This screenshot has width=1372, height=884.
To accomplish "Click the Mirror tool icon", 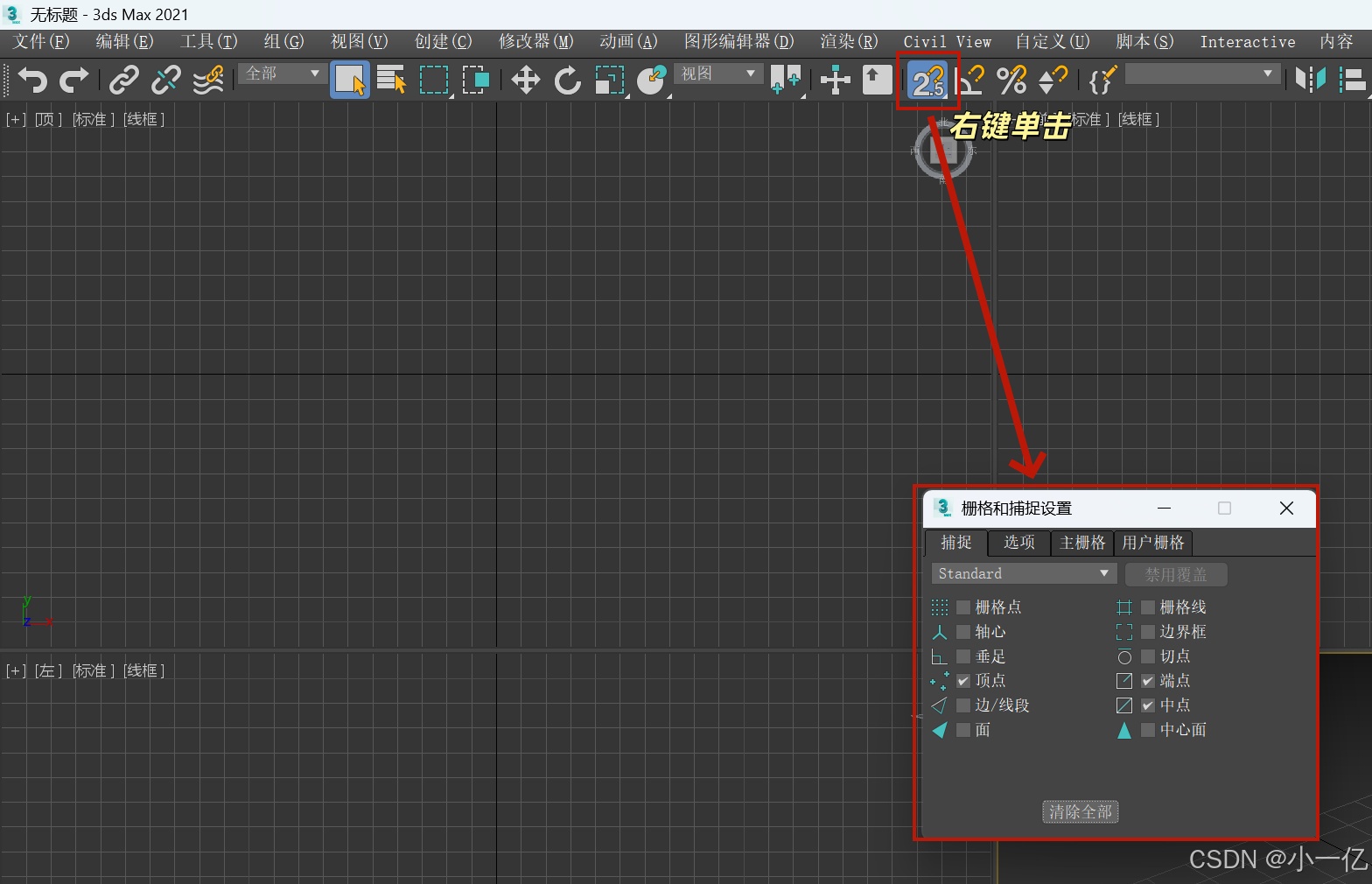I will tap(1311, 81).
